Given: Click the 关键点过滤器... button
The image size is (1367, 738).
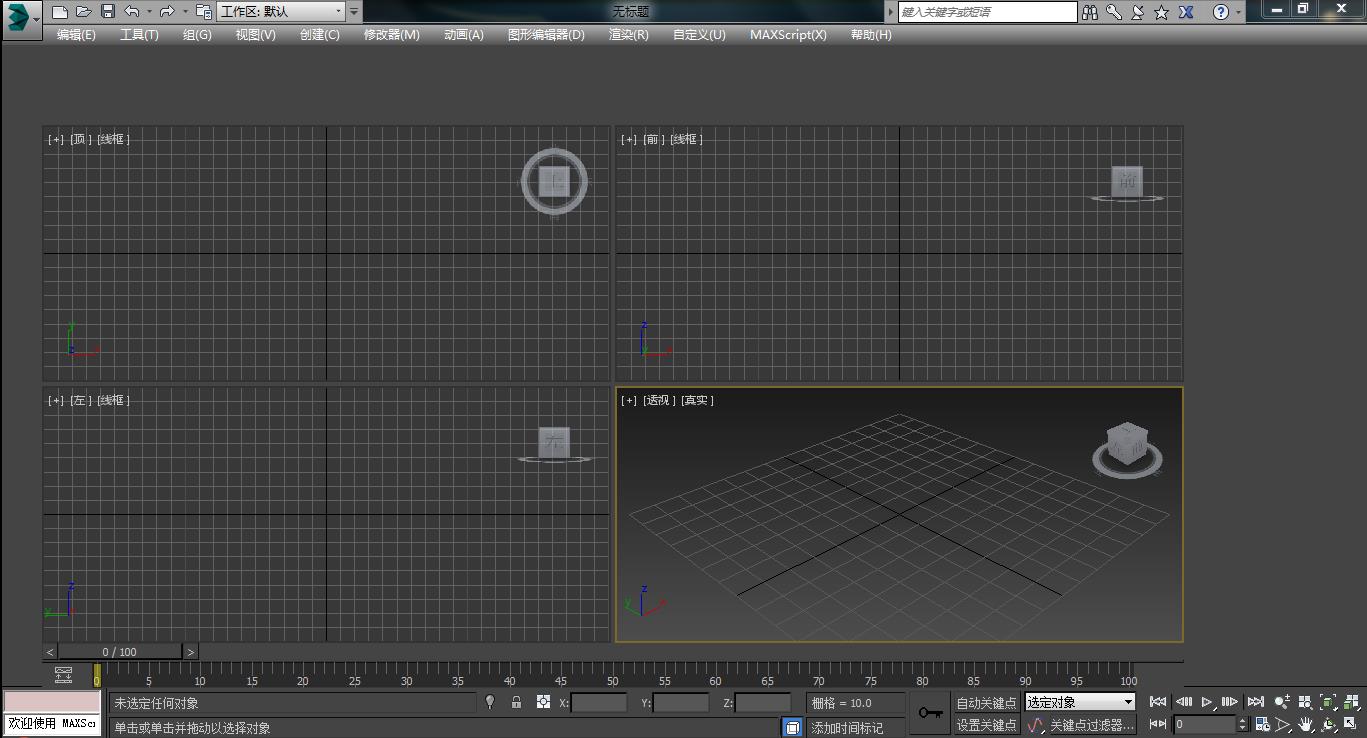Looking at the screenshot, I should (x=1091, y=725).
